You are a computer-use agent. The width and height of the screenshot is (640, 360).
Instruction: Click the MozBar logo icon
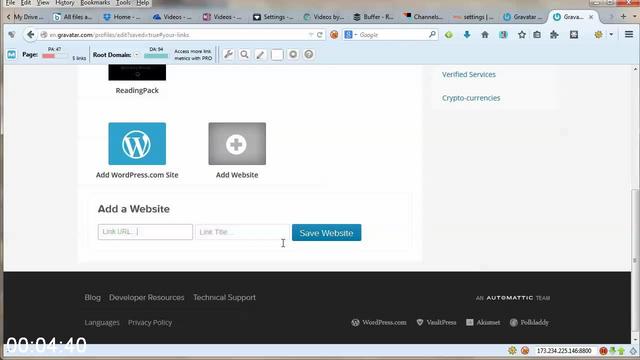pyautogui.click(x=11, y=54)
